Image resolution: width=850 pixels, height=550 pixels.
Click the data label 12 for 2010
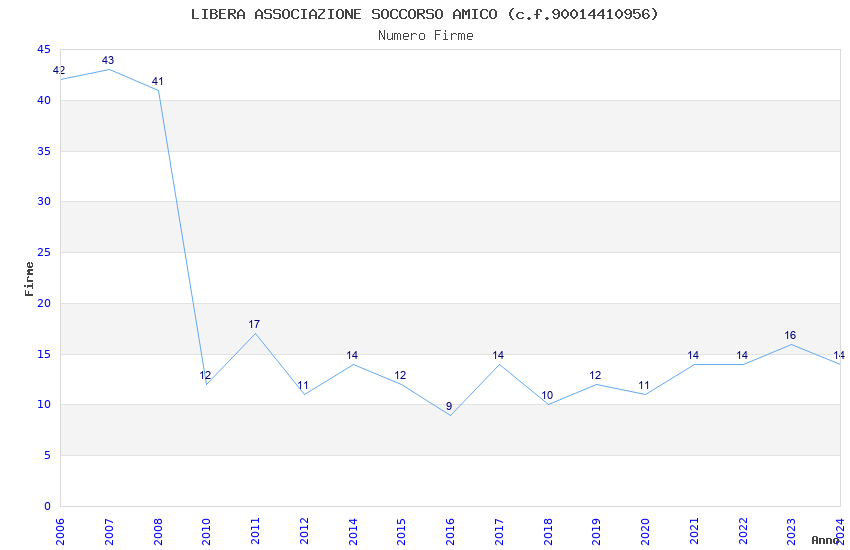(205, 375)
